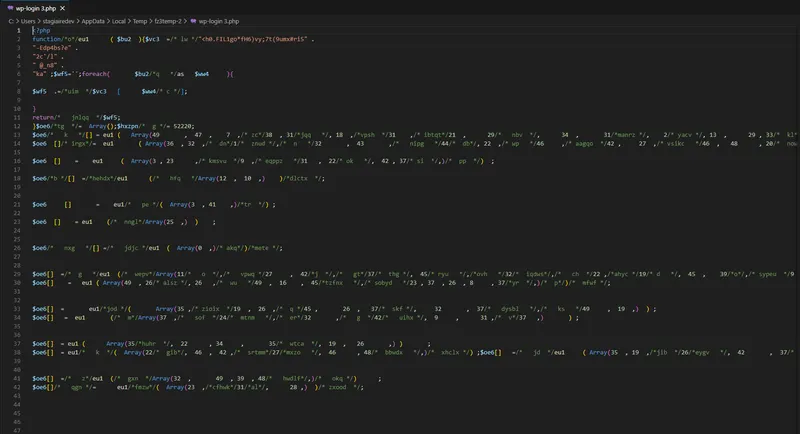The height and width of the screenshot is (434, 800).
Task: Open the AppData breadcrumb folder
Action: [x=93, y=21]
